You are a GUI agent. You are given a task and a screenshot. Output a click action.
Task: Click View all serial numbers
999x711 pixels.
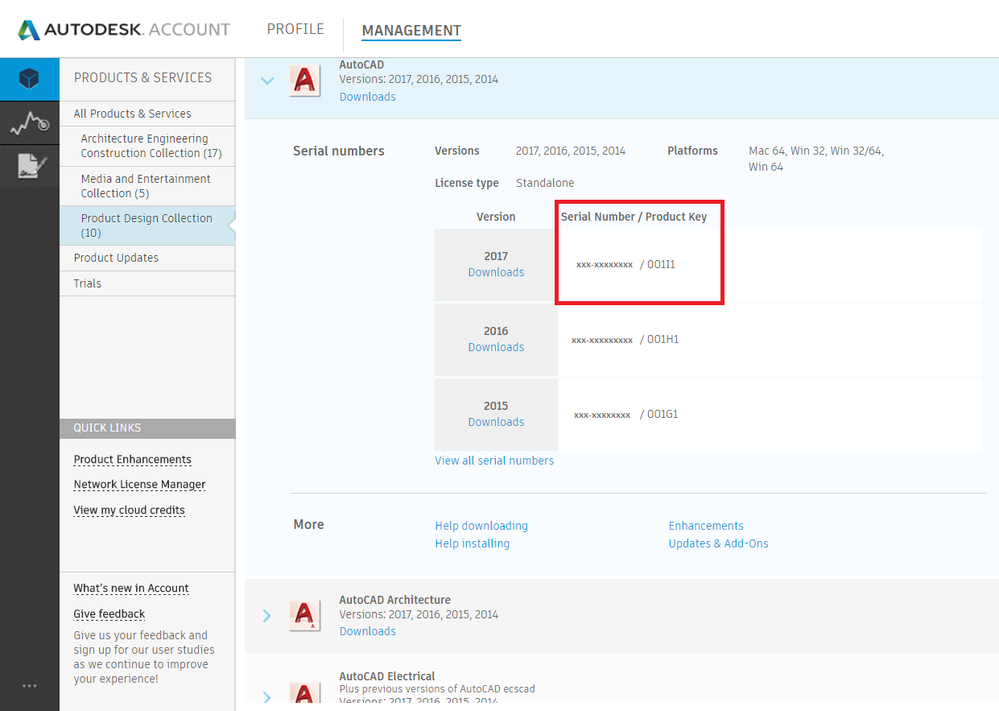click(x=494, y=461)
